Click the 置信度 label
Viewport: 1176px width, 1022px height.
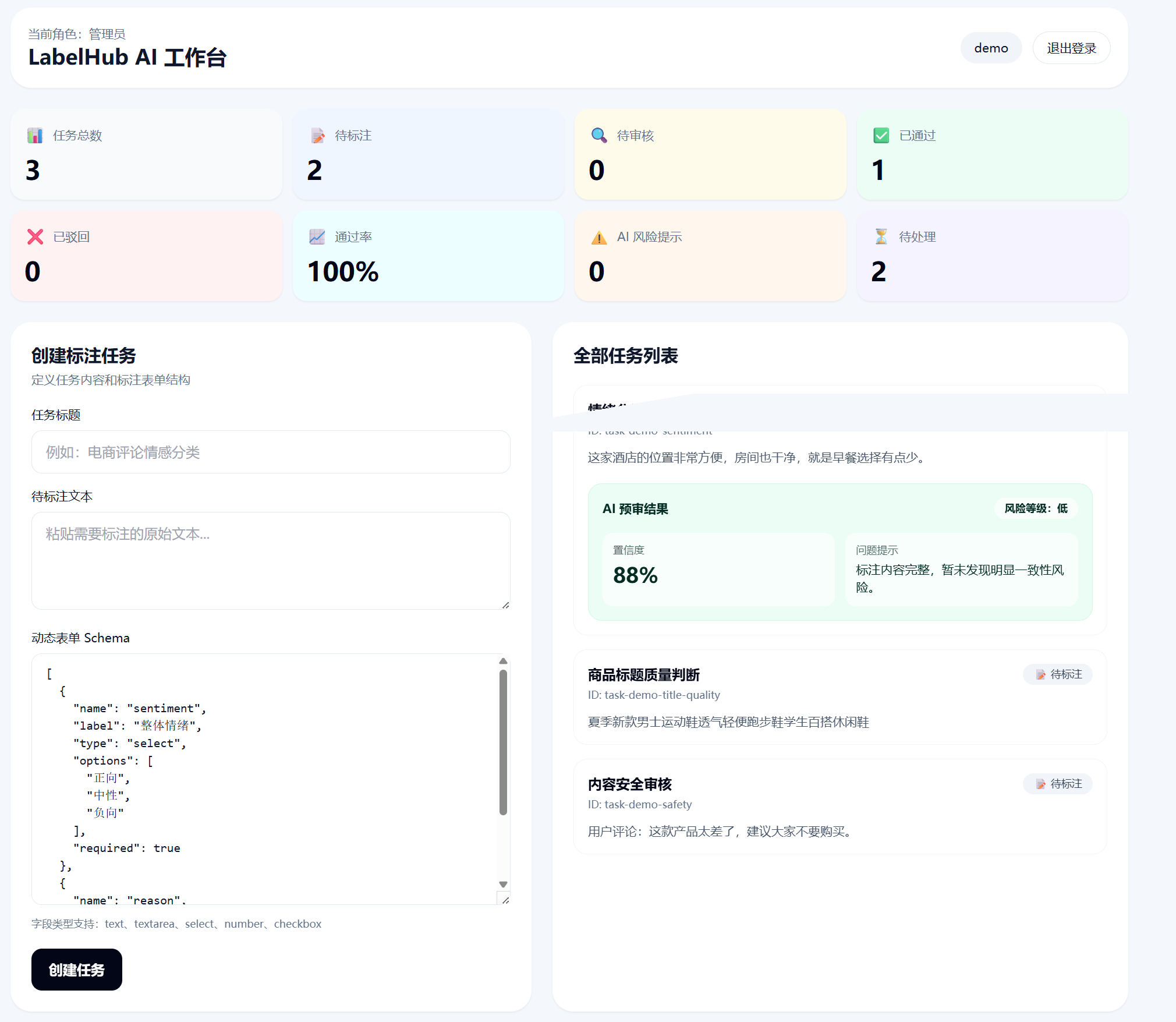click(x=629, y=550)
